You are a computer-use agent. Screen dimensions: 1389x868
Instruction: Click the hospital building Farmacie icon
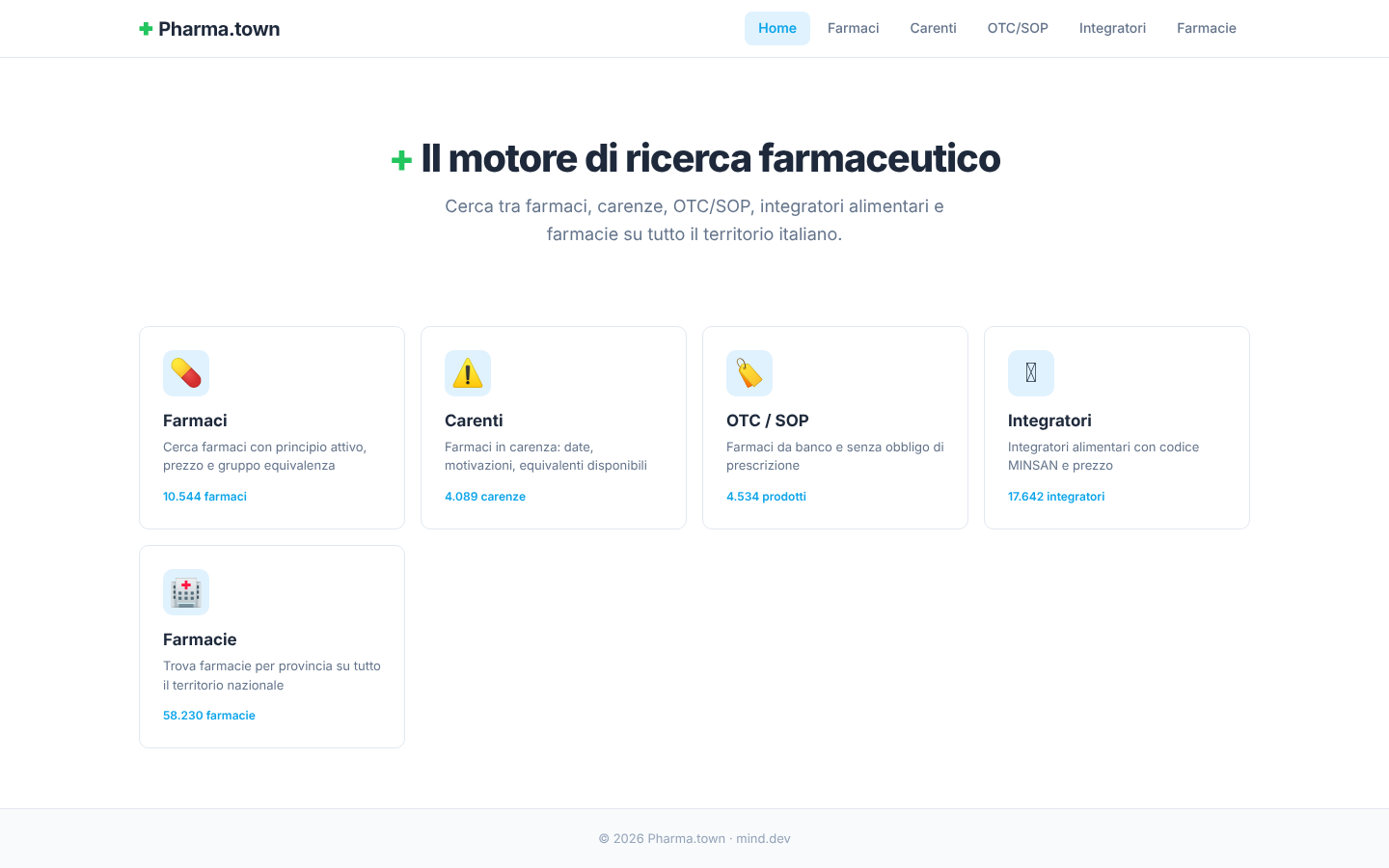coord(186,592)
